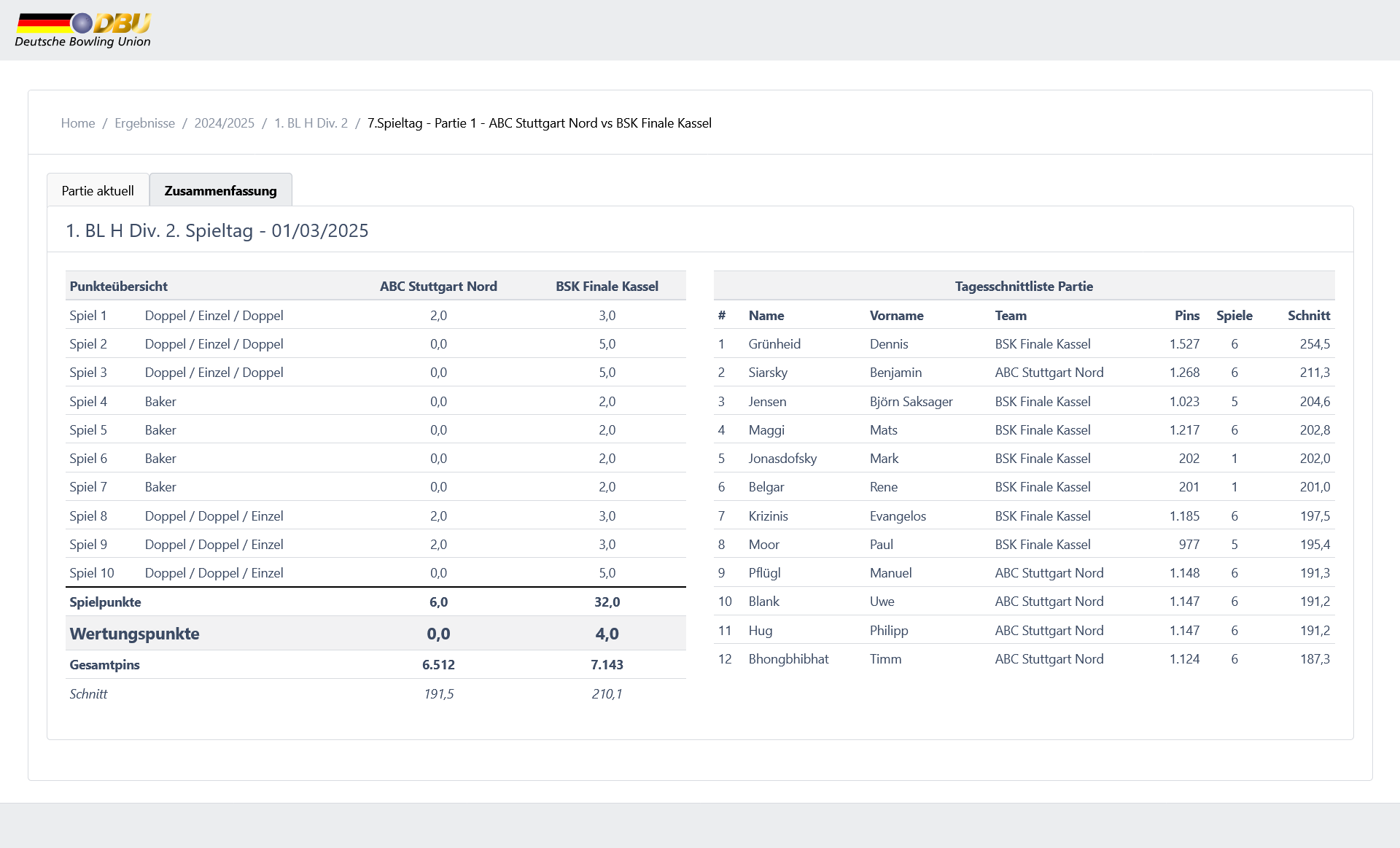Click the Punkteübersicht column header
The image size is (1400, 848).
(119, 287)
